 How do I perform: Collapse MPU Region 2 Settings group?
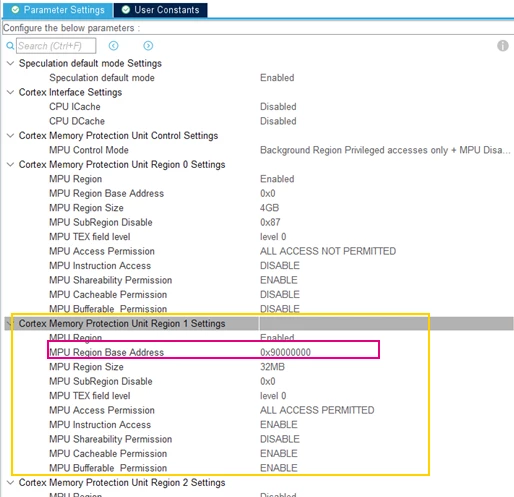pyautogui.click(x=11, y=482)
